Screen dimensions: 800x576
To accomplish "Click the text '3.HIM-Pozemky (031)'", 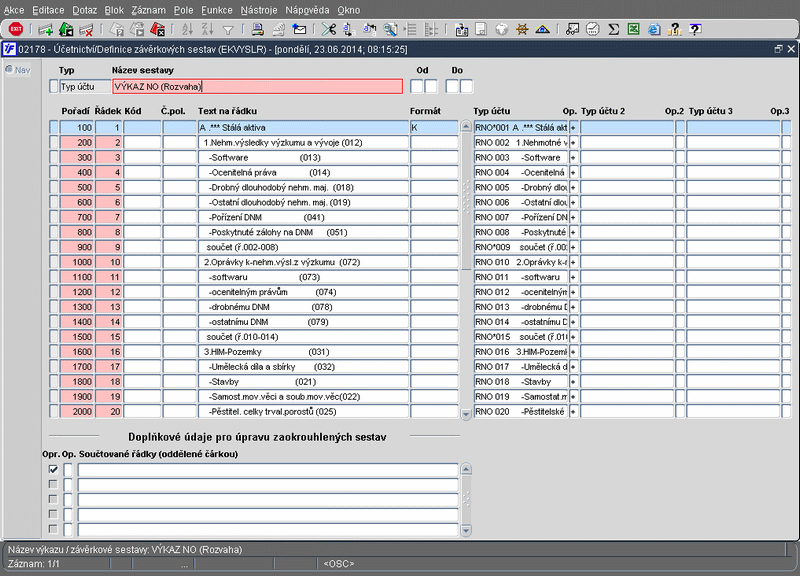I will tap(266, 352).
